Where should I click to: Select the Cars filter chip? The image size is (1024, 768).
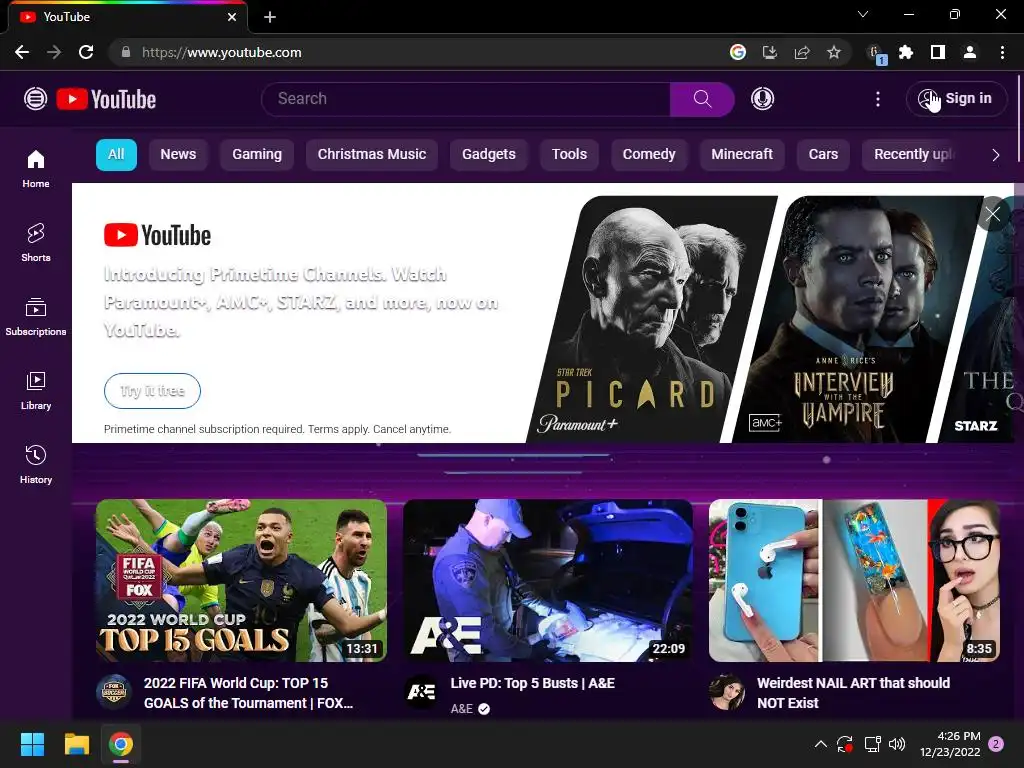[x=824, y=155]
